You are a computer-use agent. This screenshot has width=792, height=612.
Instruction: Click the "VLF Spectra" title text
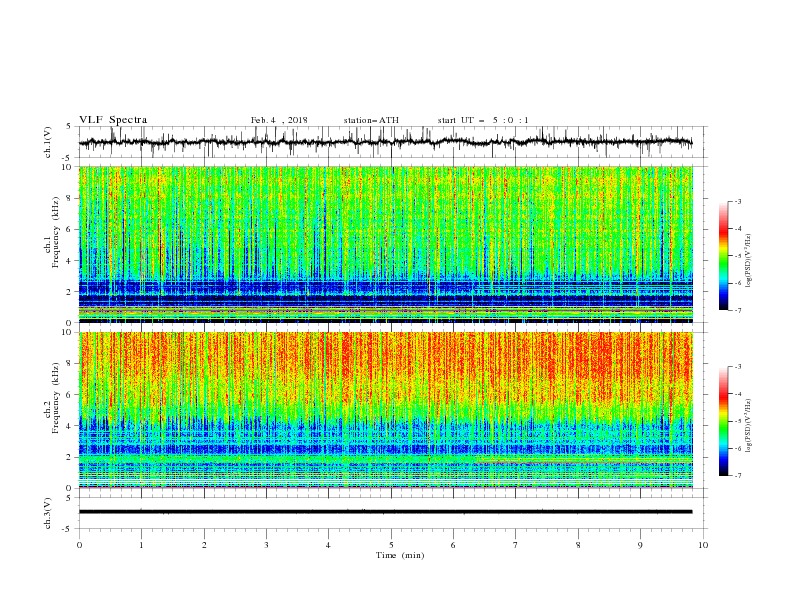113,120
